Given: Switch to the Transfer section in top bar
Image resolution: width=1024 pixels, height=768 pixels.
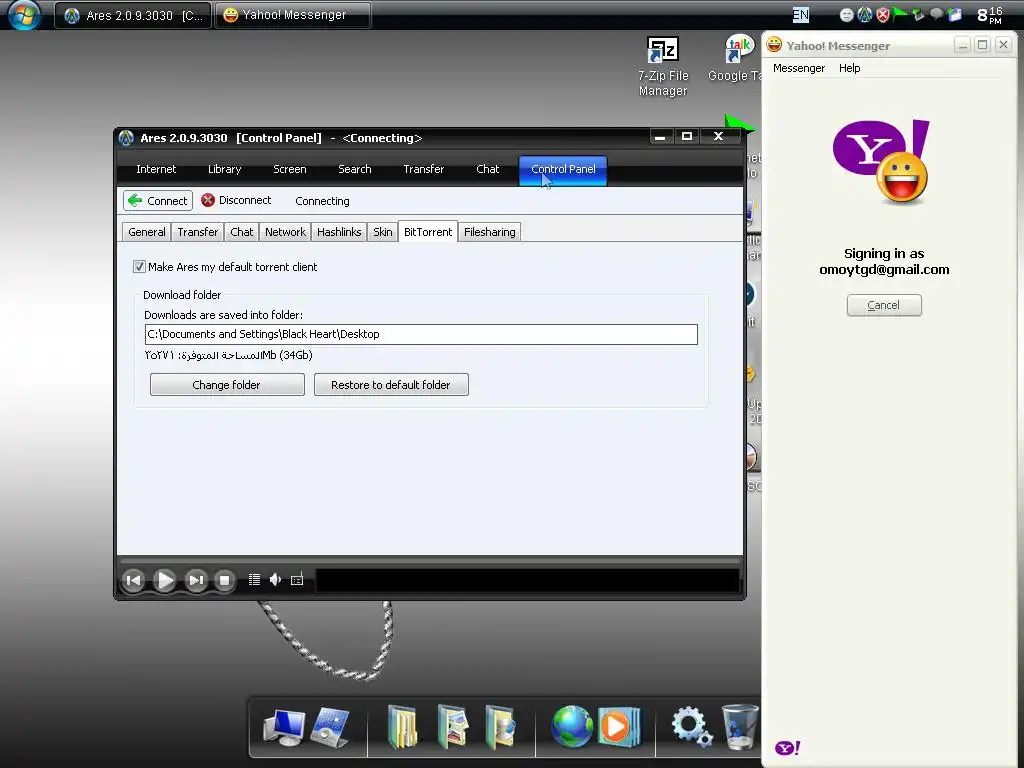Looking at the screenshot, I should click(424, 169).
